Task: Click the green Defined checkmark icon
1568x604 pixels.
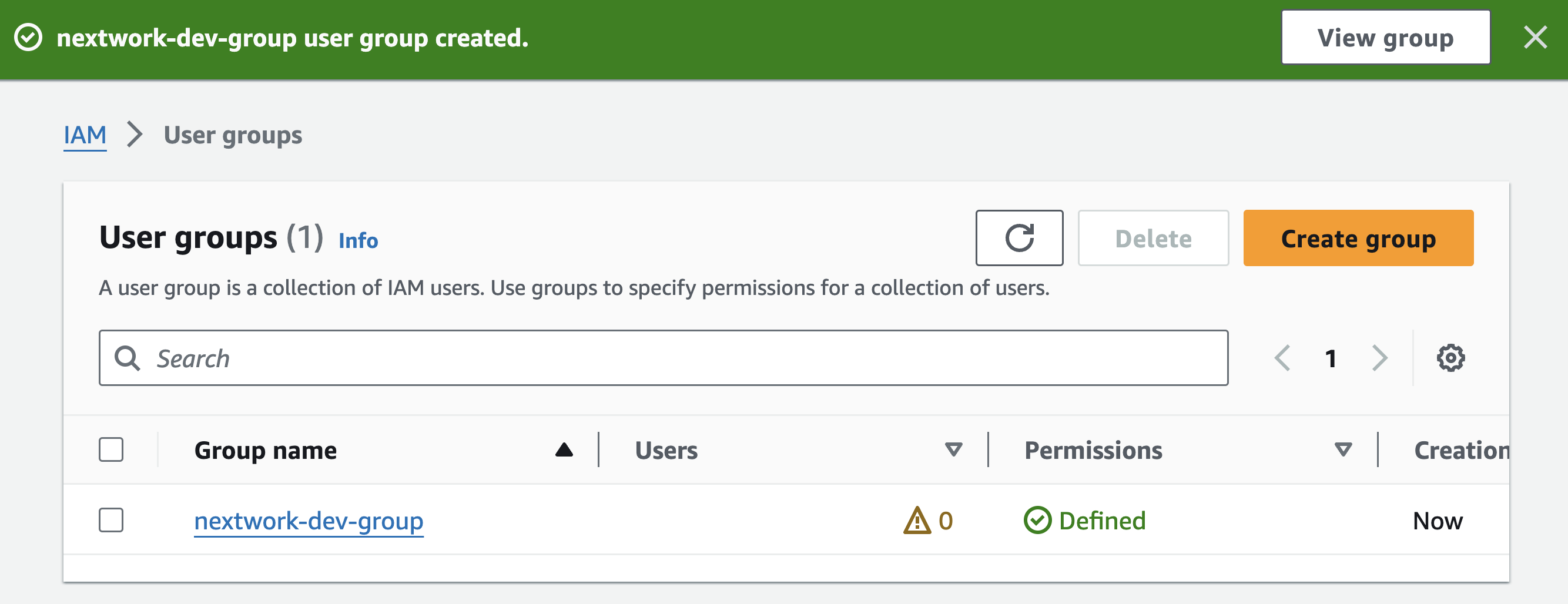Action: point(1037,521)
